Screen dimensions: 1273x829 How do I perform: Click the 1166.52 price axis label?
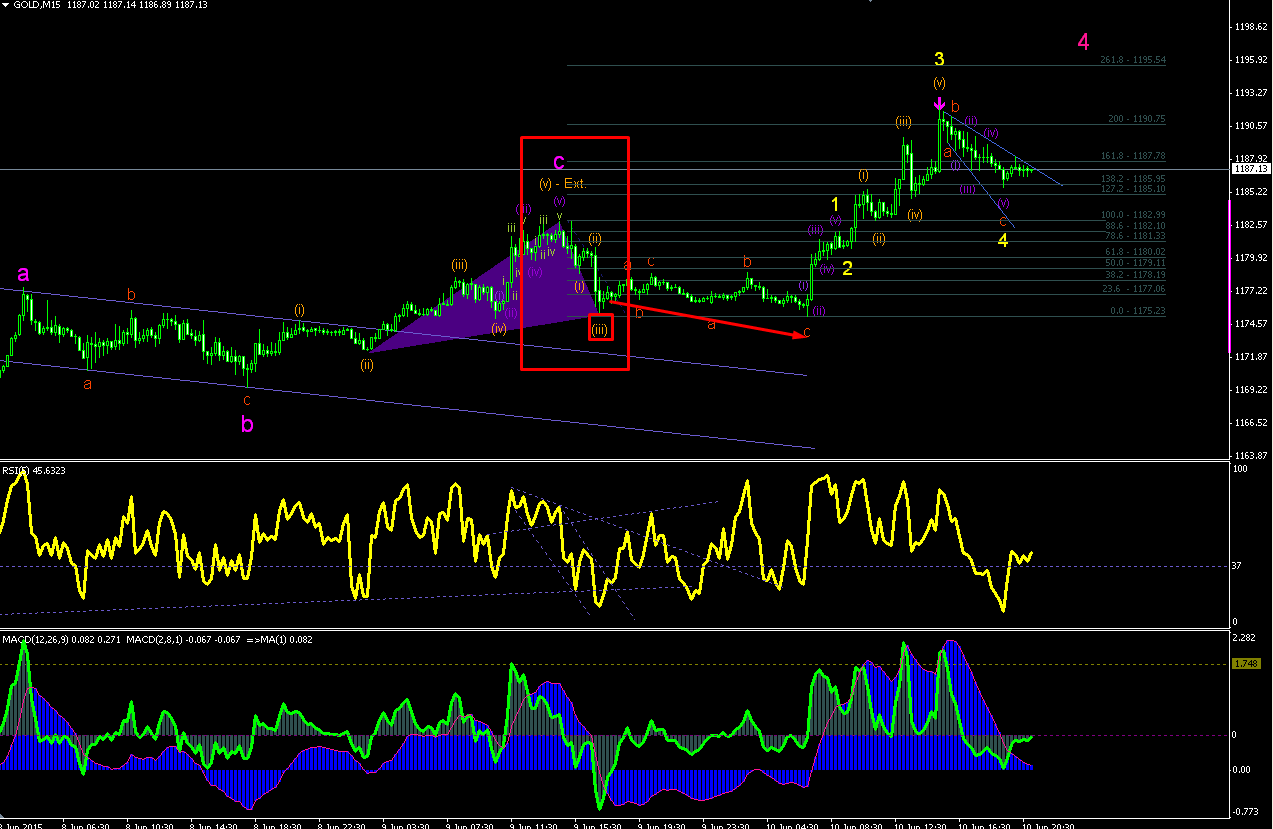pyautogui.click(x=1250, y=423)
